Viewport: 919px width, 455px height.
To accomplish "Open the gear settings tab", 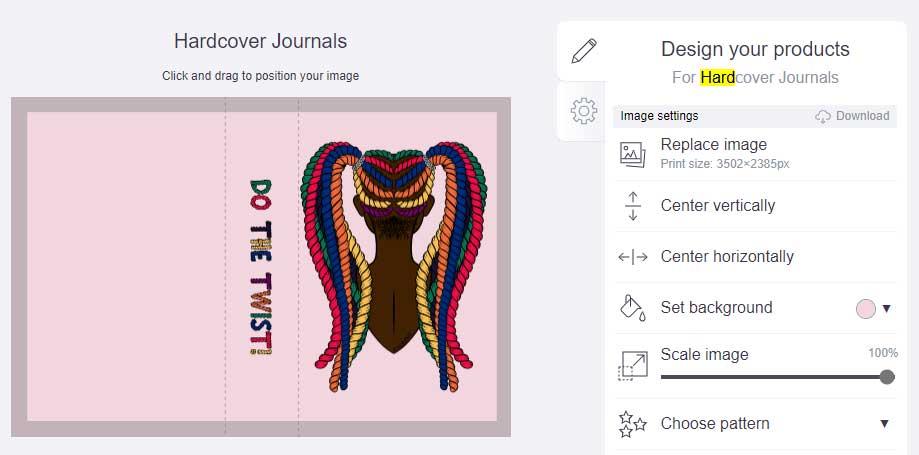I will 584,111.
